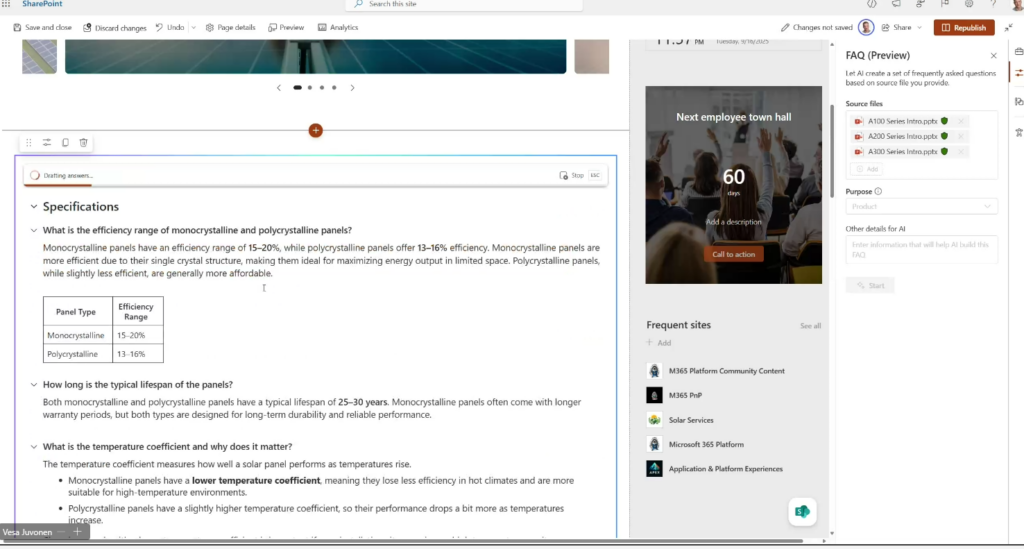Undo the last change
This screenshot has height=549, width=1024.
(x=170, y=27)
